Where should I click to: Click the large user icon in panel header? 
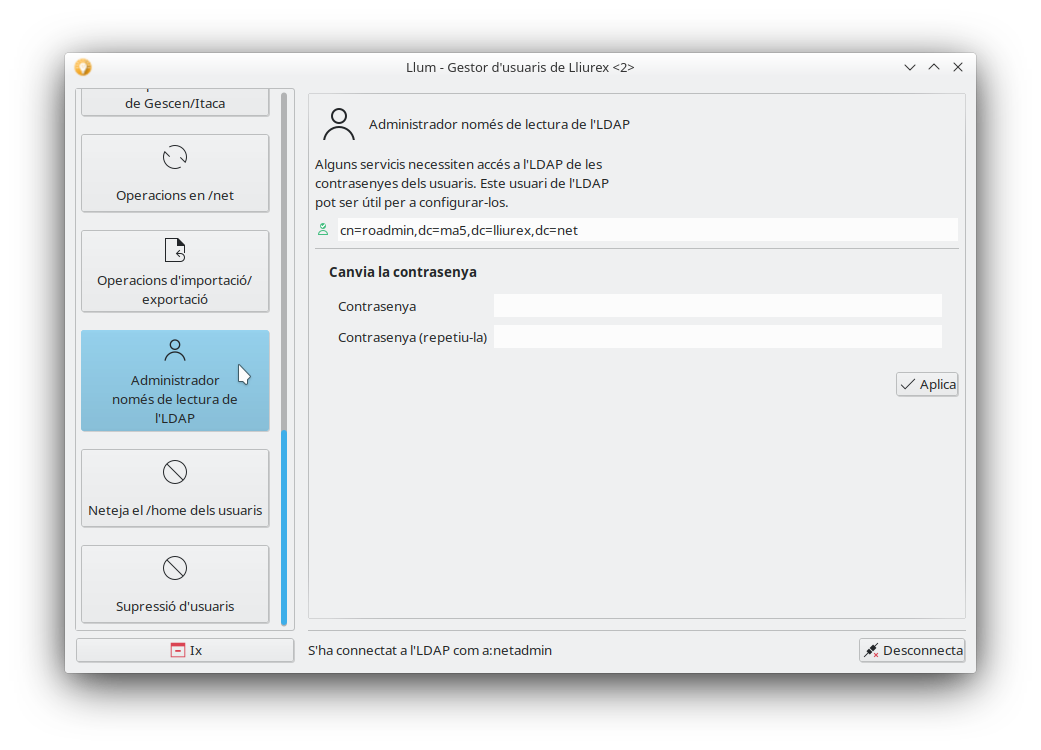pyautogui.click(x=339, y=125)
